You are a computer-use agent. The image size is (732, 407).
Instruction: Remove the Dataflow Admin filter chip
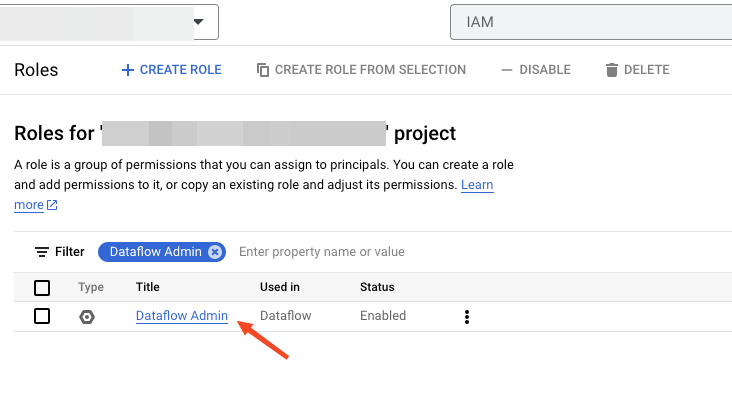215,252
